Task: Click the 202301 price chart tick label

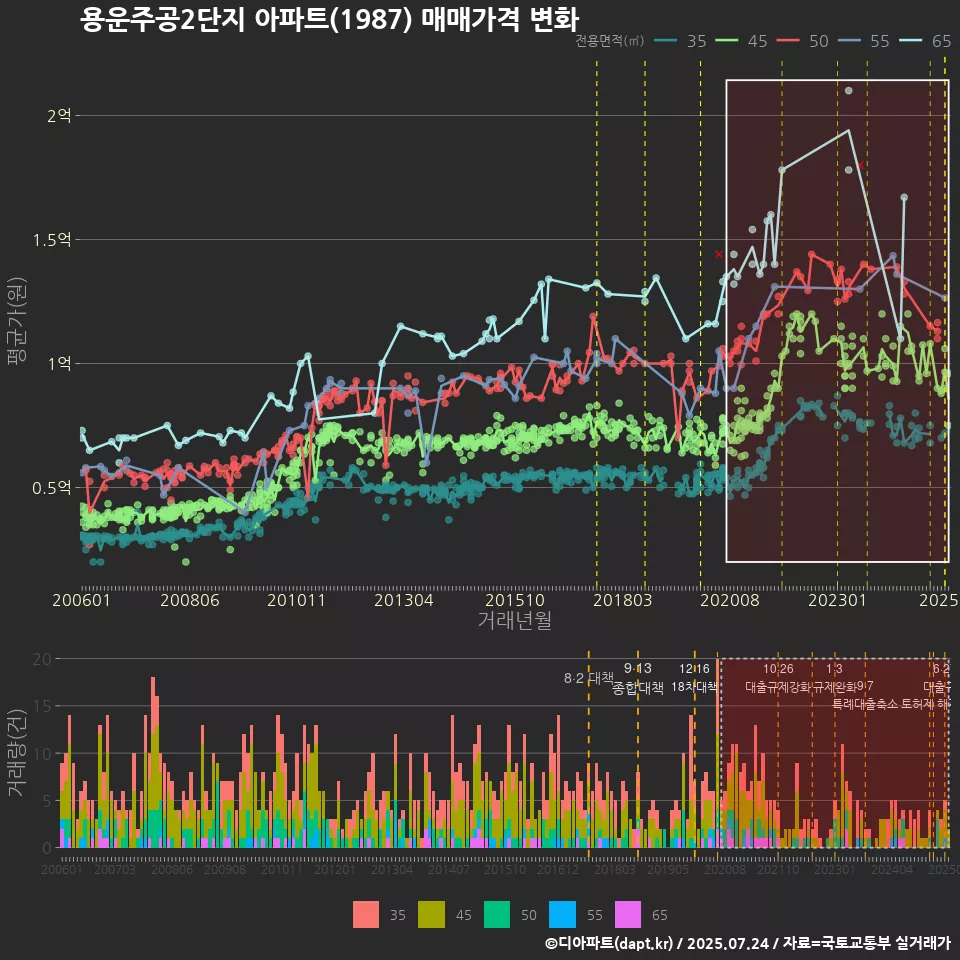Action: (838, 600)
